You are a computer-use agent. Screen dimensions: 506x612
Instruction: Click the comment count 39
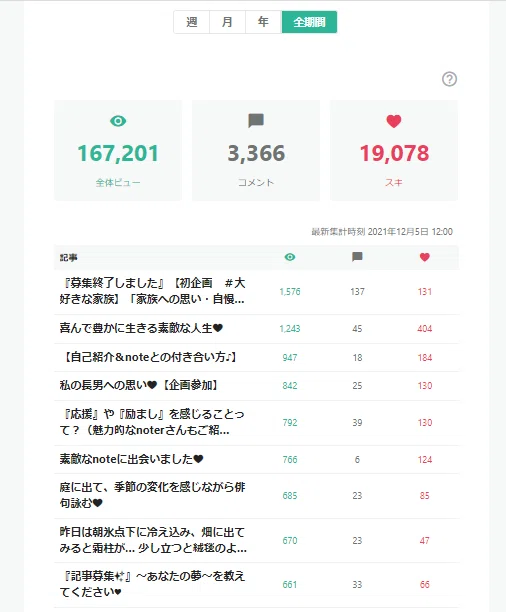[357, 423]
